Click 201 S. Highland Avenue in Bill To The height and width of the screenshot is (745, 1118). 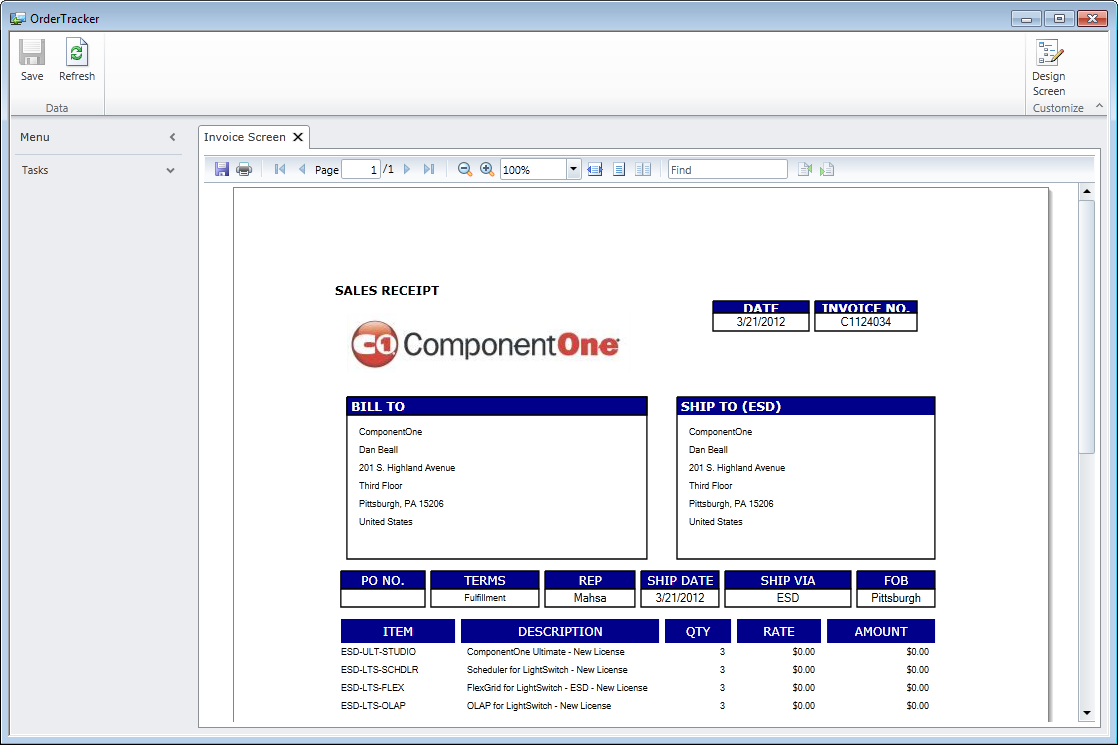tap(406, 468)
